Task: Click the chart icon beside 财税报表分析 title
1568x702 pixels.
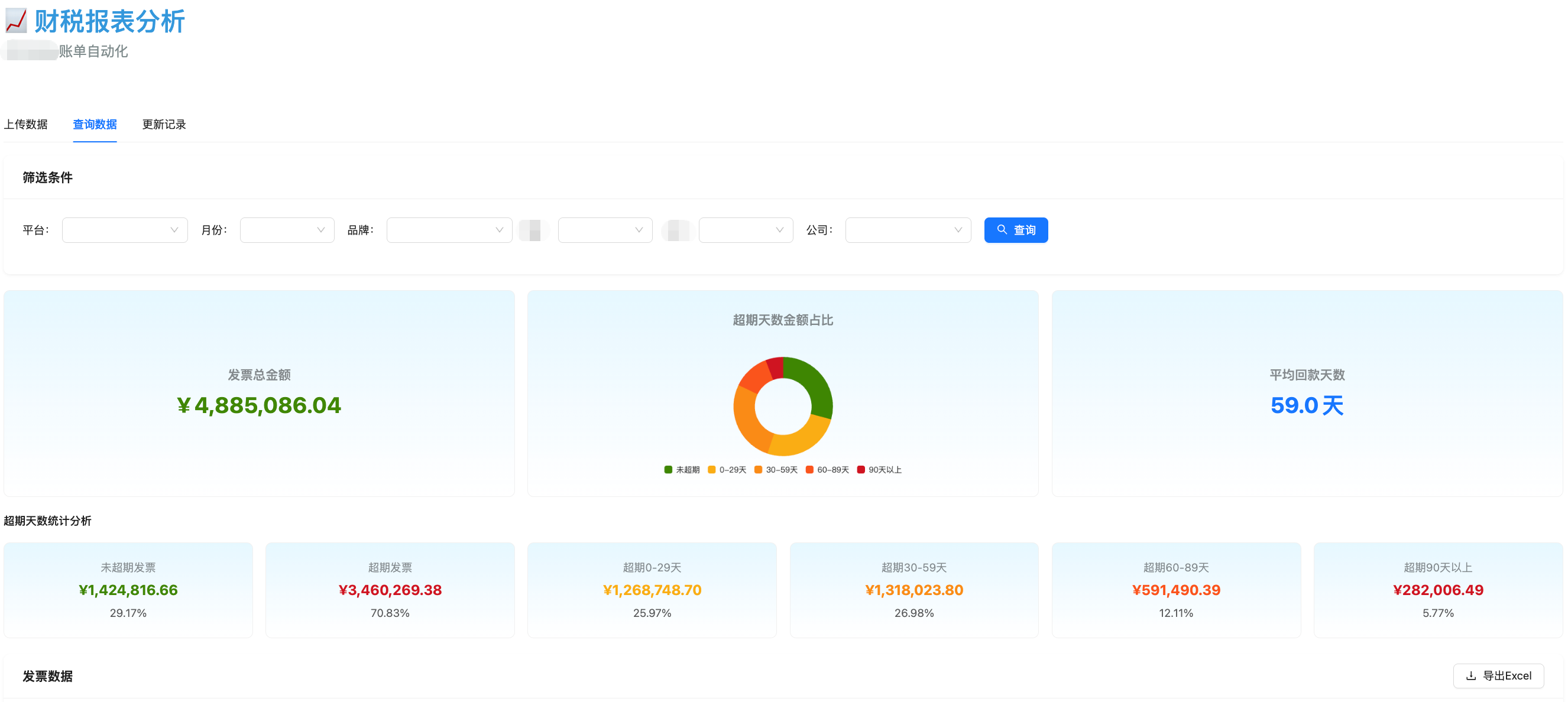Action: pos(17,21)
